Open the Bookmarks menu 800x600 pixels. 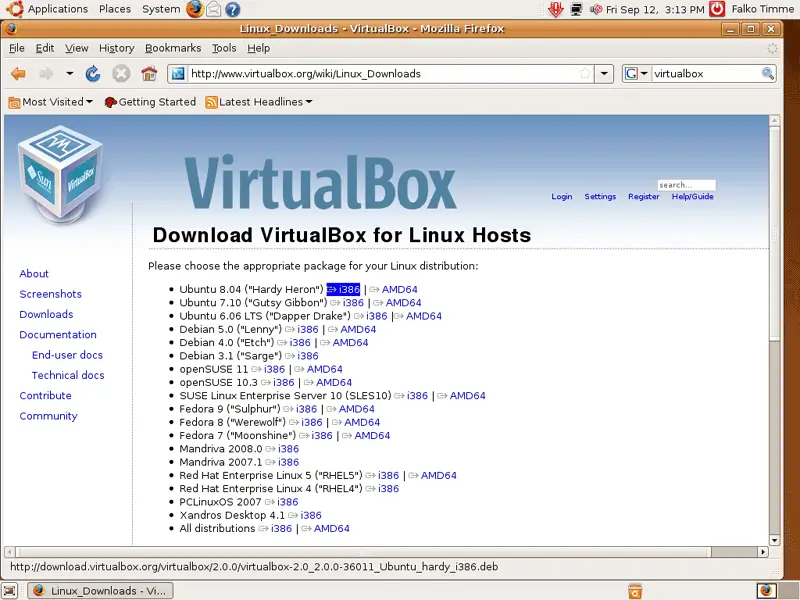pos(173,48)
